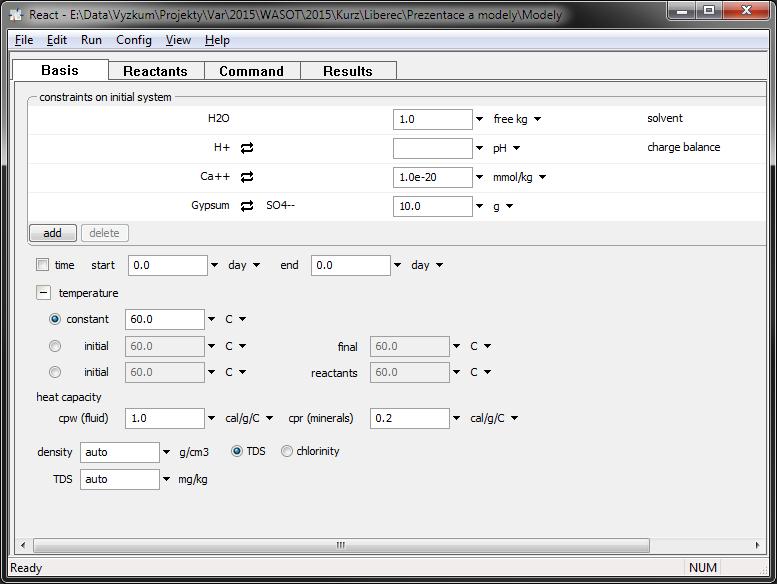The height and width of the screenshot is (584, 777).
Task: Select the Basis tab
Action: click(x=60, y=70)
